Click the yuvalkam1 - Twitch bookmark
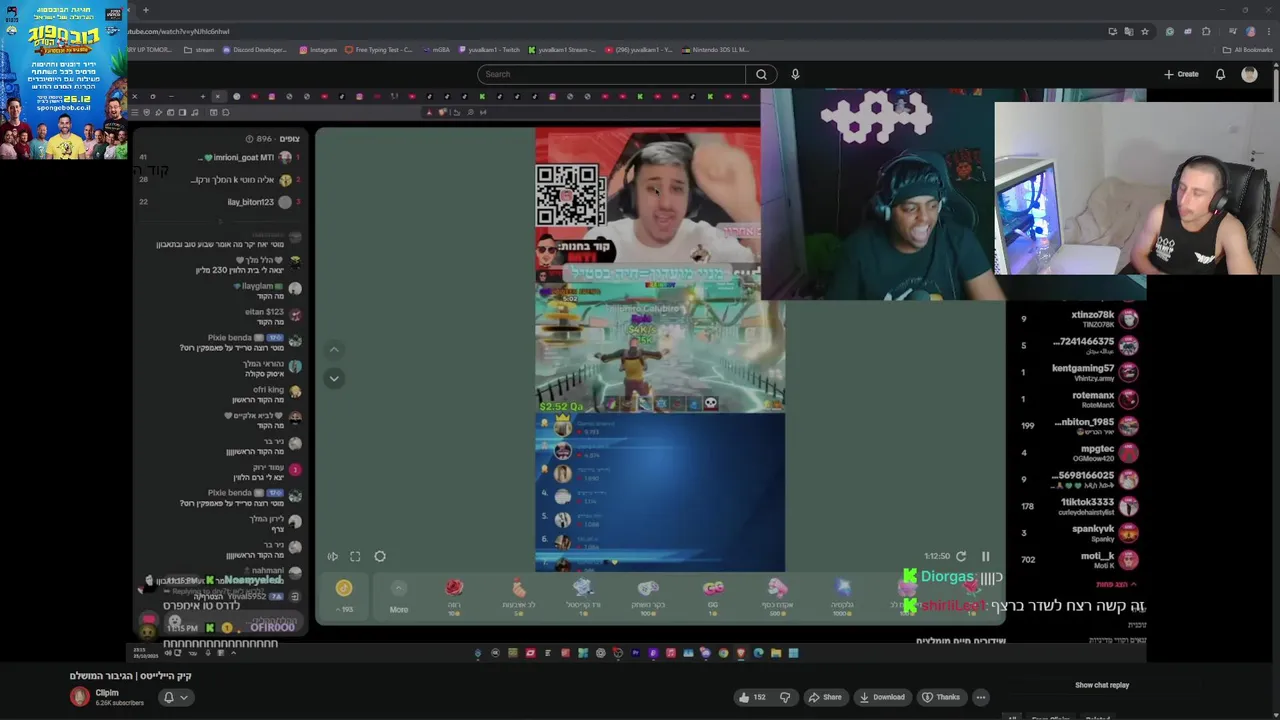Viewport: 1280px width, 720px height. (490, 50)
